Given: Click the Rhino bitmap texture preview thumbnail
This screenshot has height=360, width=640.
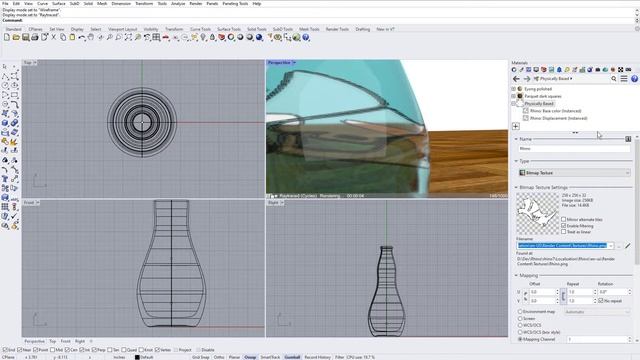Looking at the screenshot, I should (537, 214).
